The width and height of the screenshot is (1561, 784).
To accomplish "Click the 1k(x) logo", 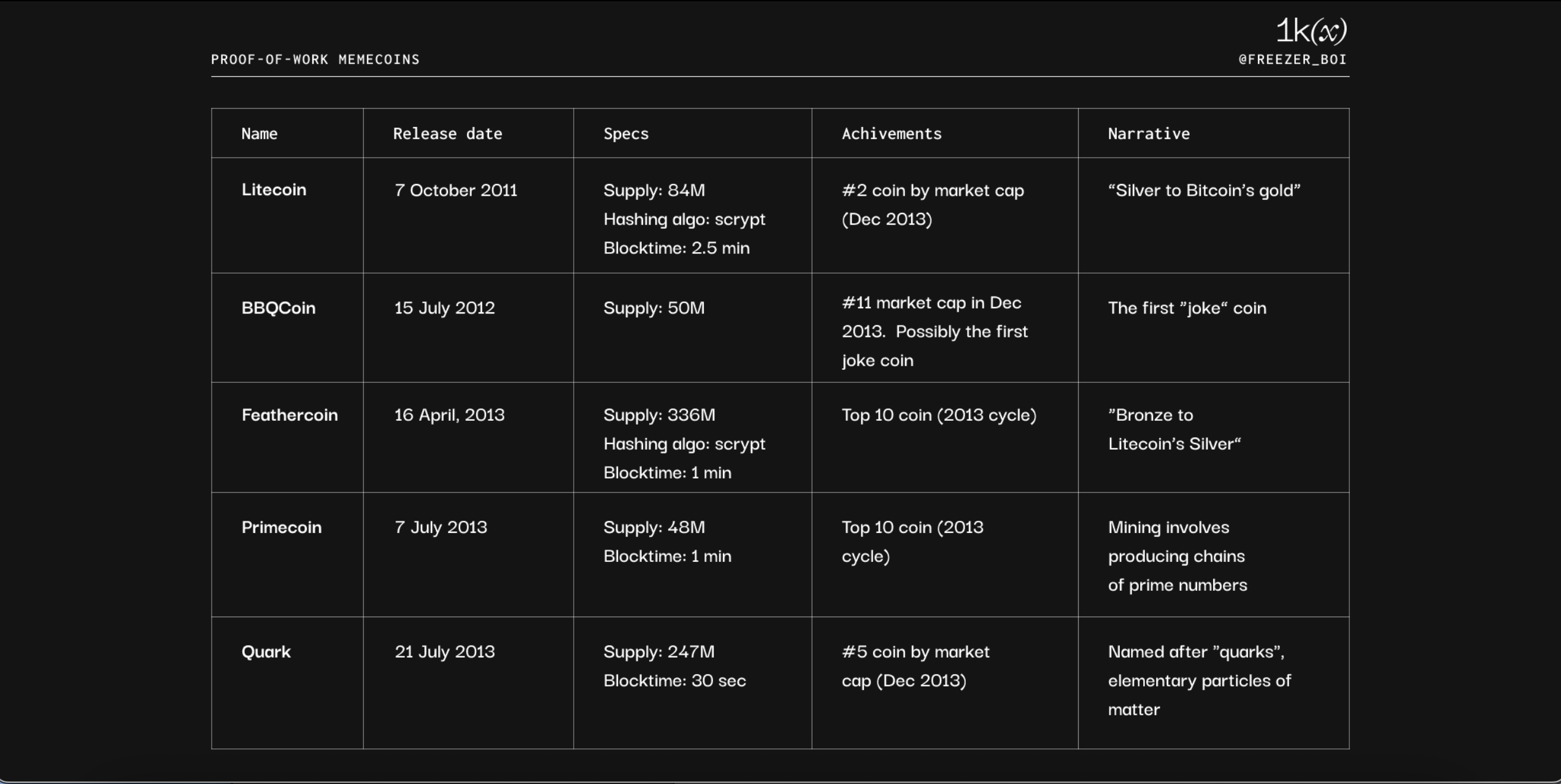I will 1311,31.
